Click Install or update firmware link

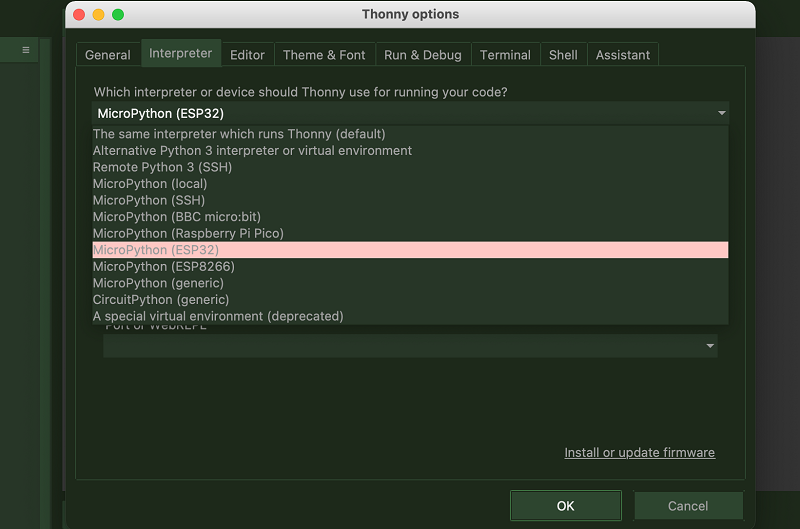pos(639,453)
